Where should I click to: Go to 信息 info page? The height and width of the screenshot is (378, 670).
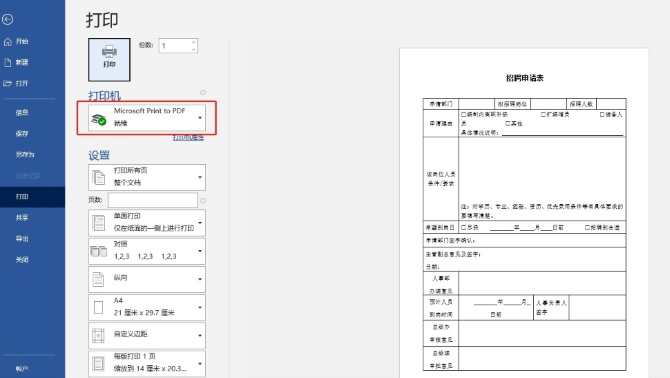[x=22, y=113]
